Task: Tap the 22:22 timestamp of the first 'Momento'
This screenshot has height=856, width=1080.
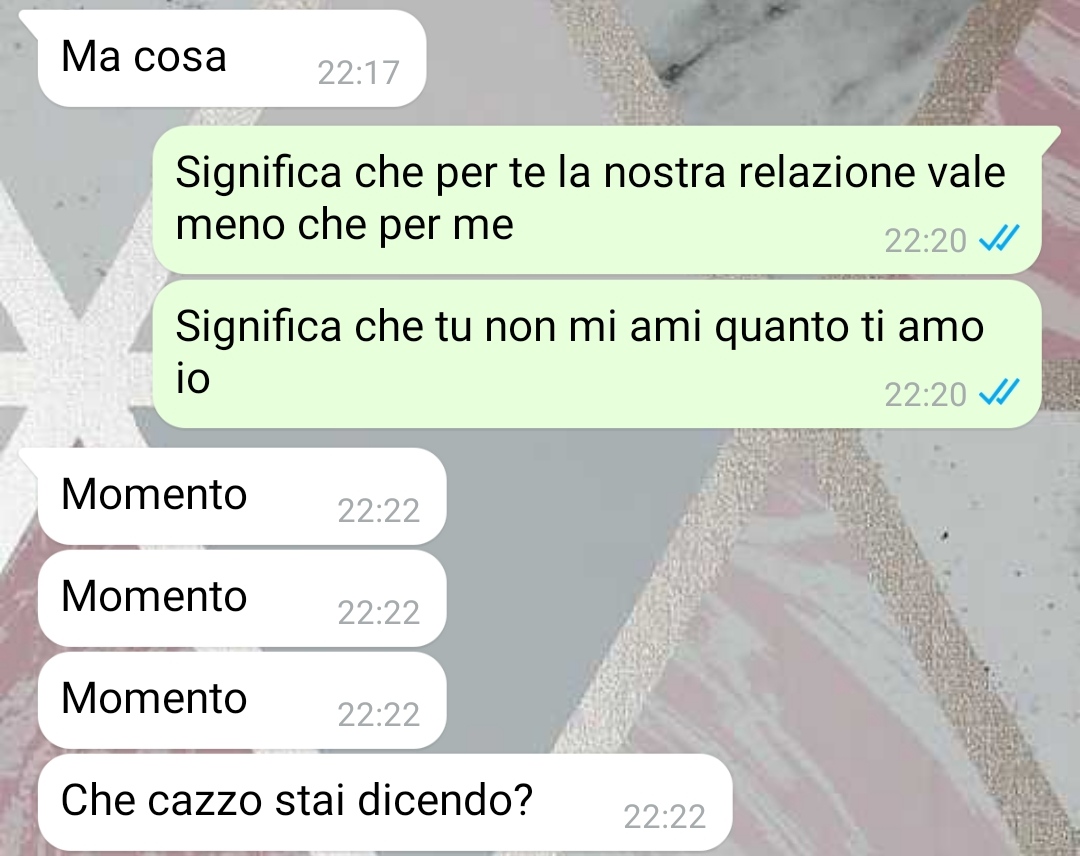Action: tap(378, 511)
